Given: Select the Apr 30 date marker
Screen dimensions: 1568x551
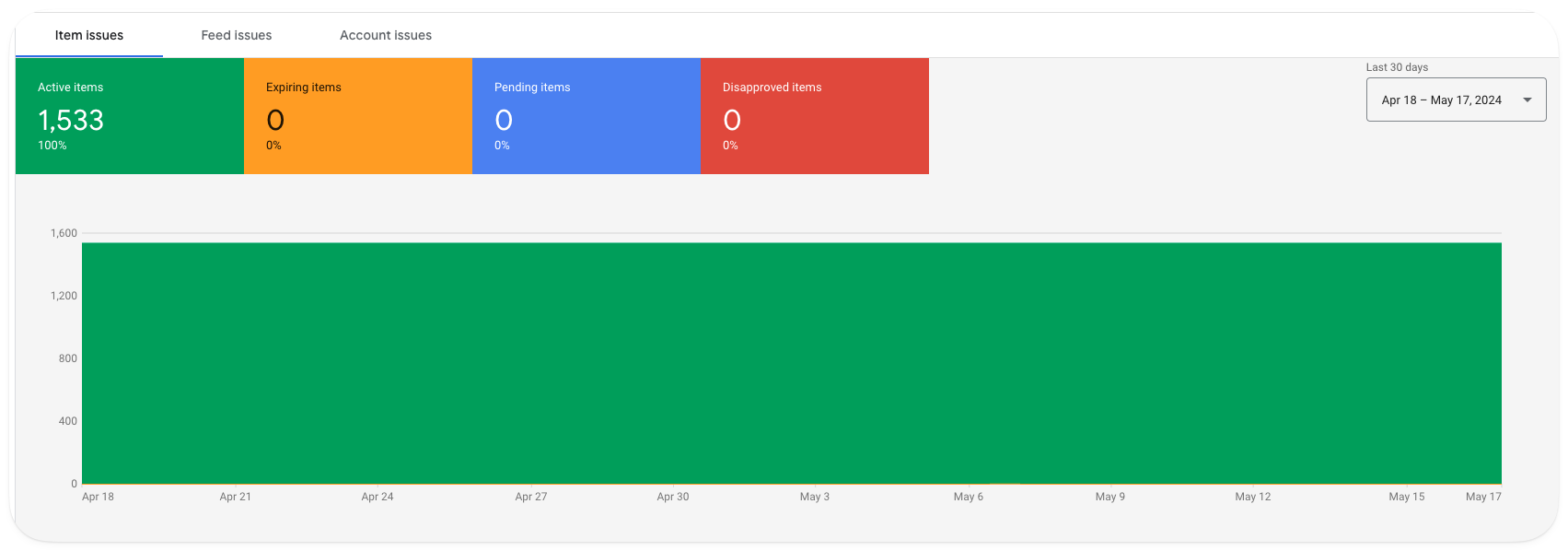Looking at the screenshot, I should pyautogui.click(x=673, y=497).
